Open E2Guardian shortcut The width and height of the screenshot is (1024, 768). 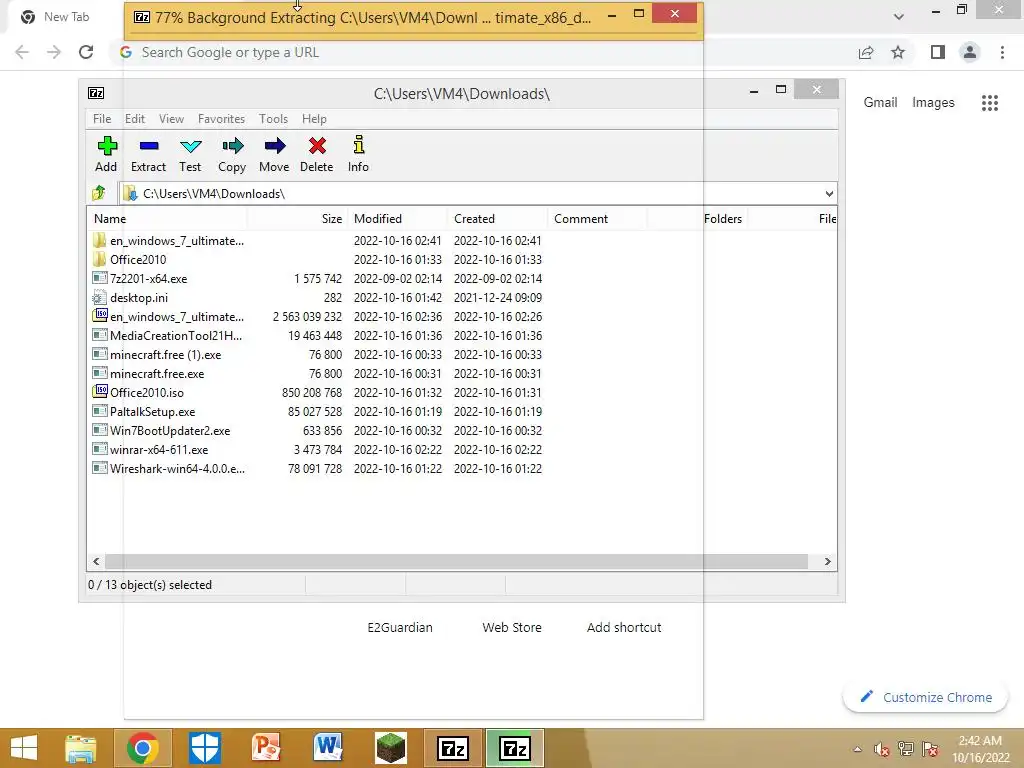[400, 628]
